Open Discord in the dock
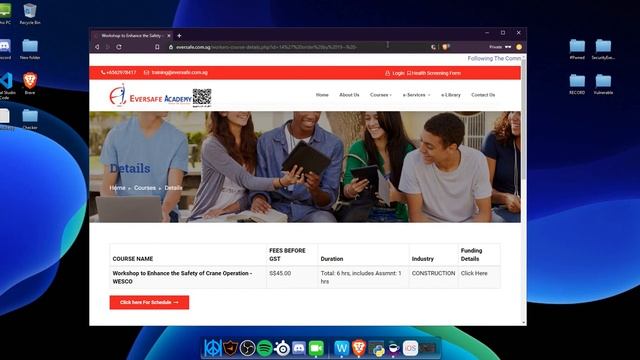Image resolution: width=640 pixels, height=360 pixels. [299, 348]
